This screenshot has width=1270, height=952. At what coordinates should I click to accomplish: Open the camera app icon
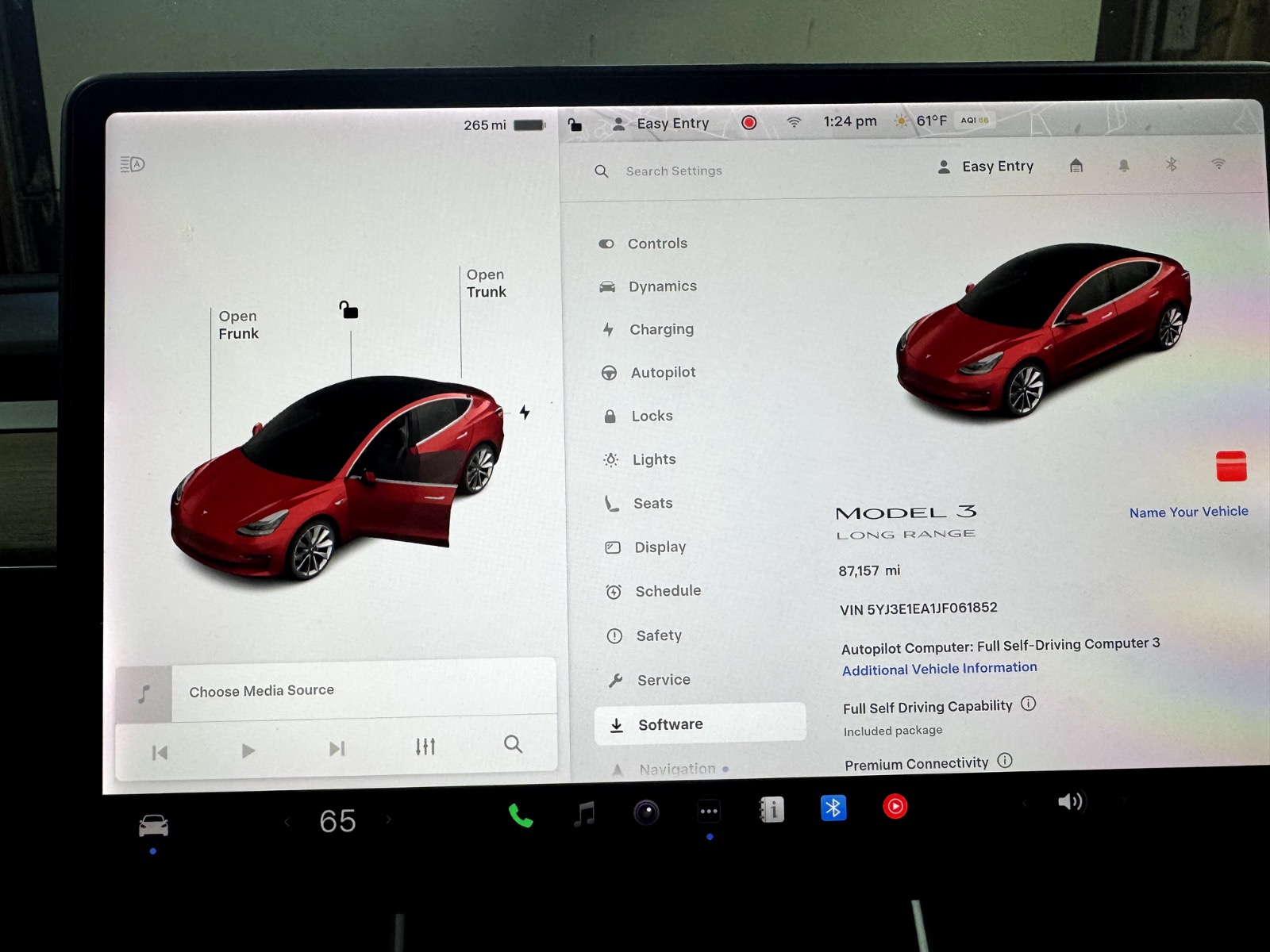pyautogui.click(x=646, y=812)
